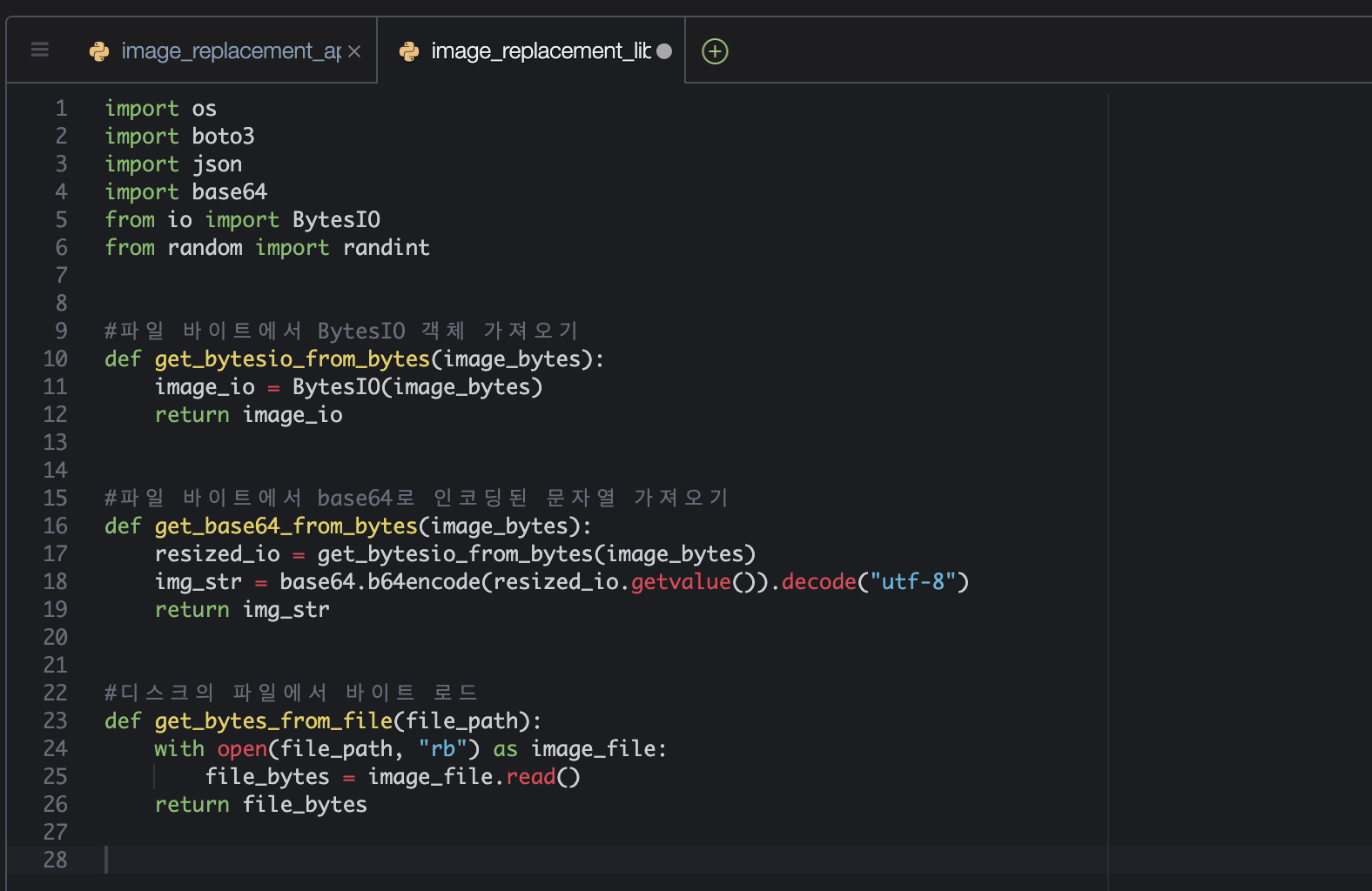Click line number 1 in the gutter
This screenshot has height=891, width=1372.
point(61,108)
